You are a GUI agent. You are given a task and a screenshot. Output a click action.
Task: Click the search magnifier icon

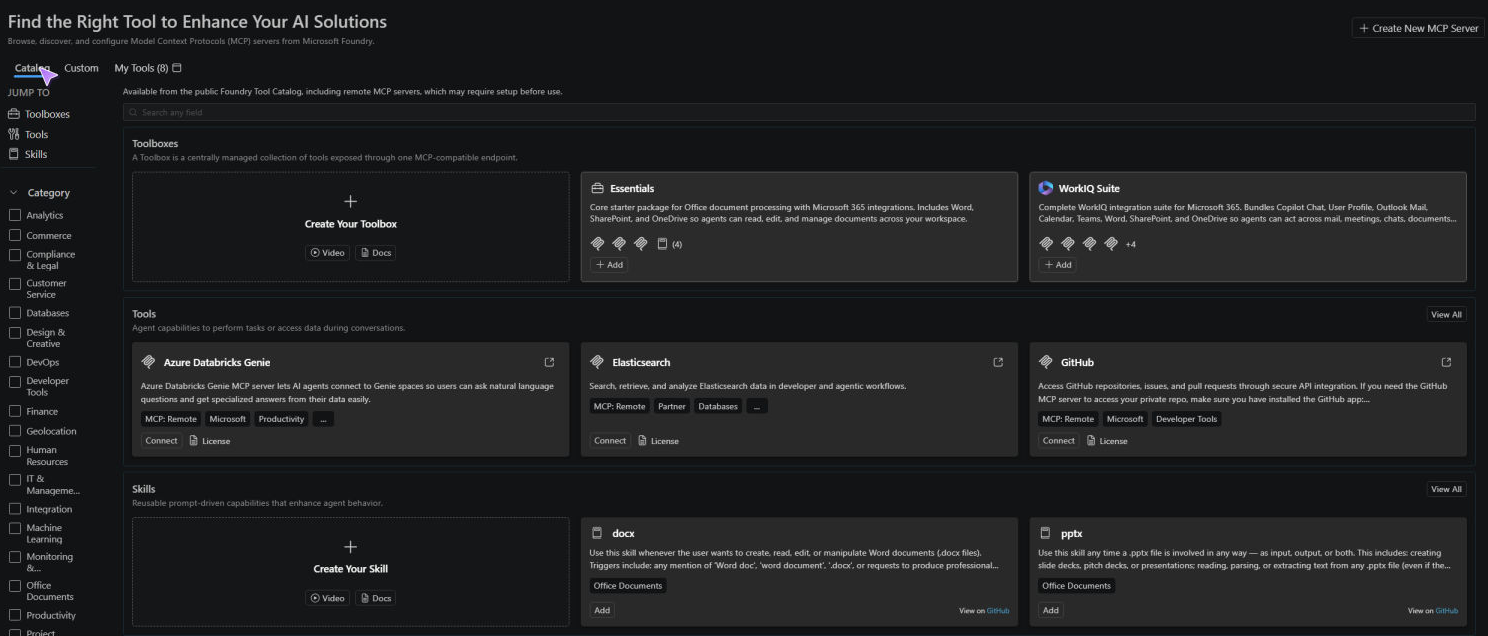tap(134, 113)
